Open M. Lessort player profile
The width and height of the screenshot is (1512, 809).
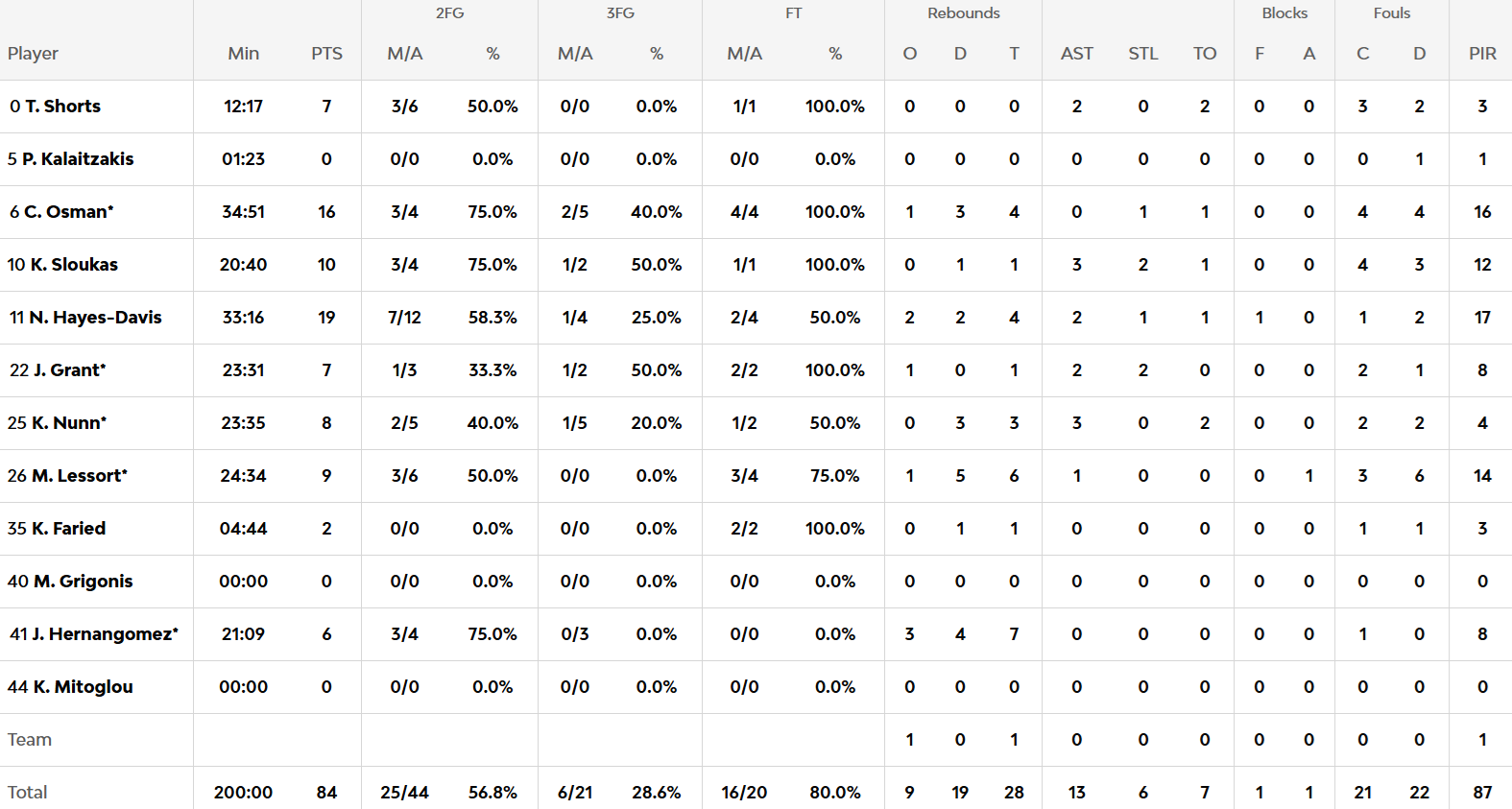79,476
